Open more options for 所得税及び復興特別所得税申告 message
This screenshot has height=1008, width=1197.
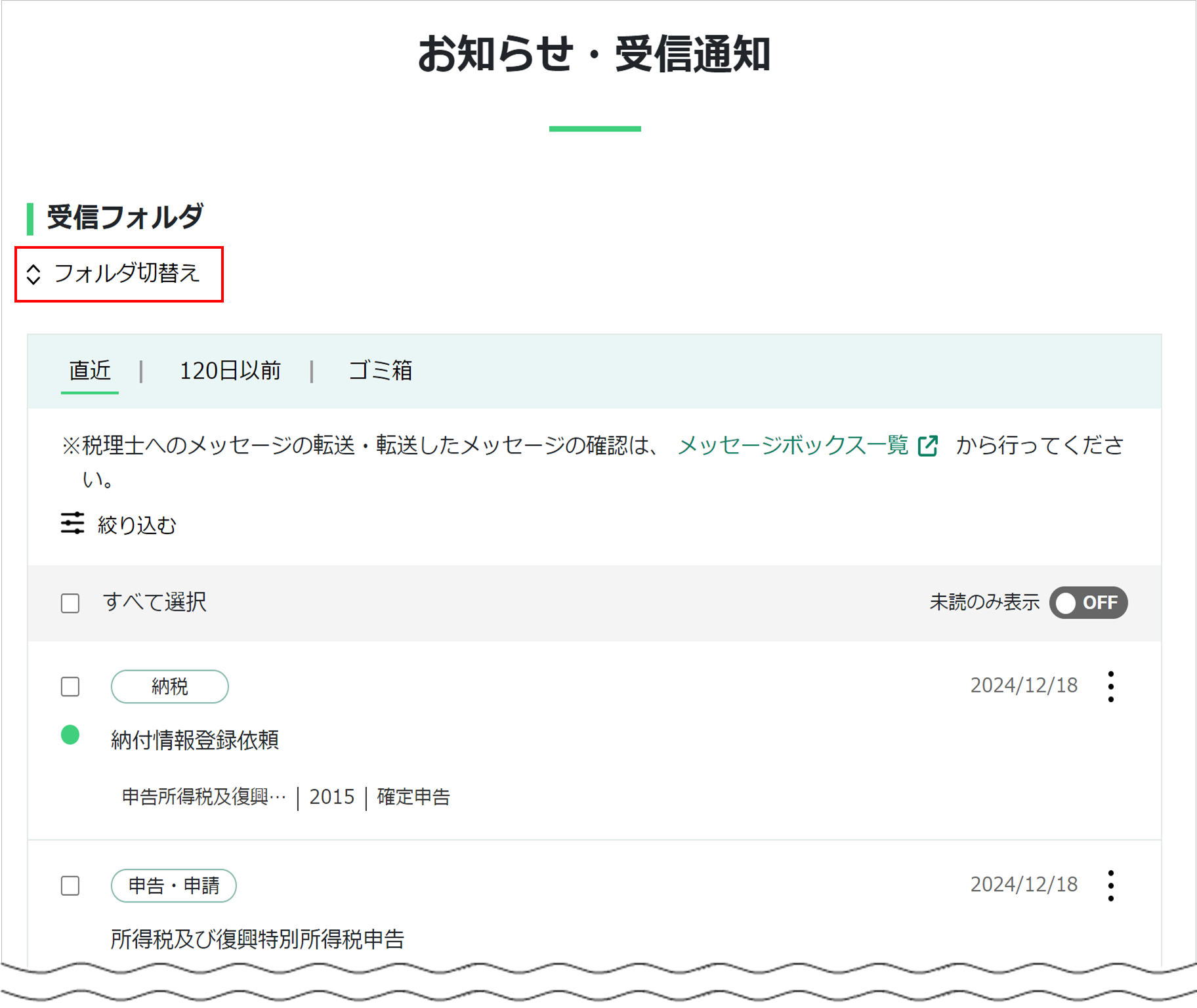pyautogui.click(x=1110, y=886)
